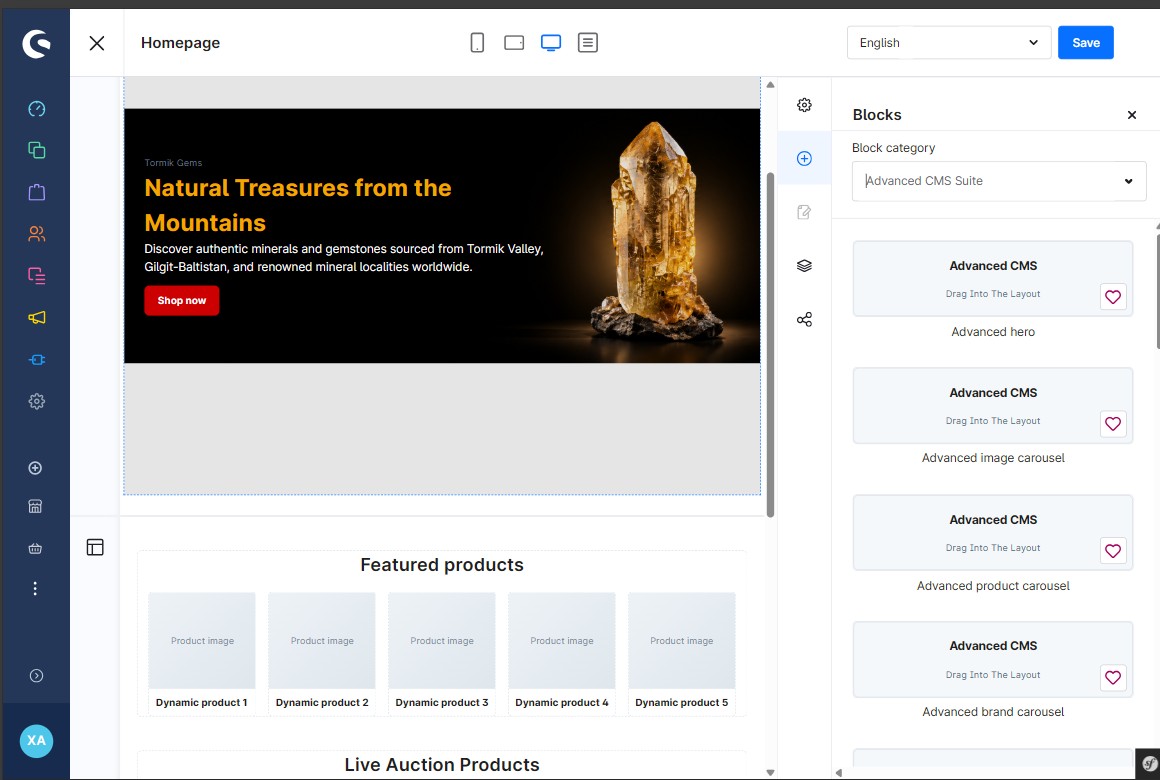Click the hero description paragraph
The width and height of the screenshot is (1160, 780).
tap(344, 258)
